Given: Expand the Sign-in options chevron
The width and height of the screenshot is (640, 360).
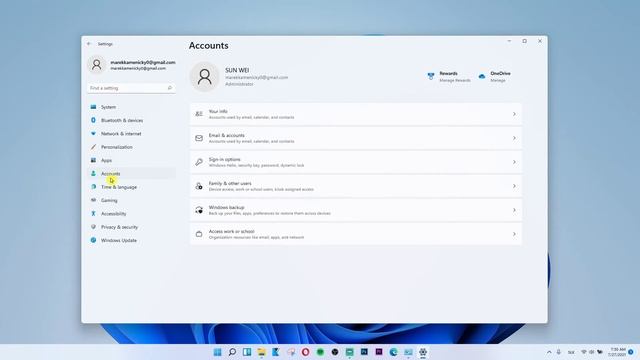Looking at the screenshot, I should click(x=514, y=162).
